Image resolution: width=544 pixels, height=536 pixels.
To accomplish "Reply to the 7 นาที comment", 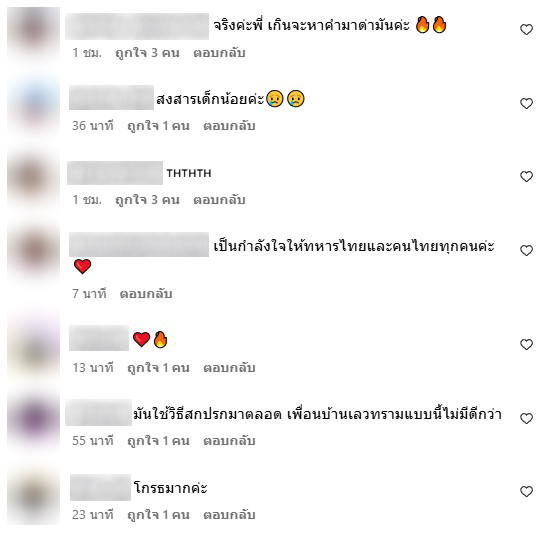I will click(146, 294).
